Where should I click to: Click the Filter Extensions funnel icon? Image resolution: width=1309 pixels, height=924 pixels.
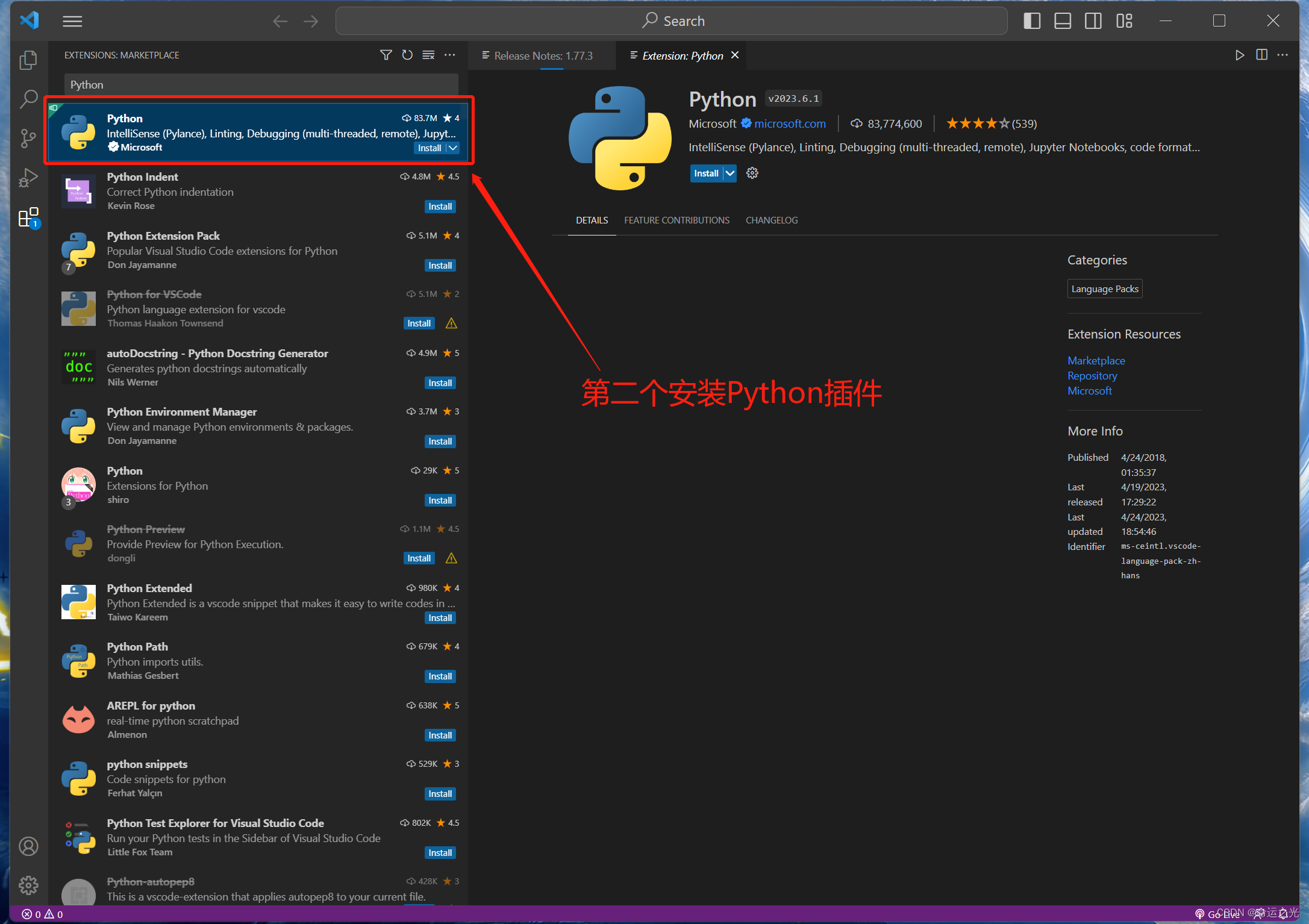[386, 55]
